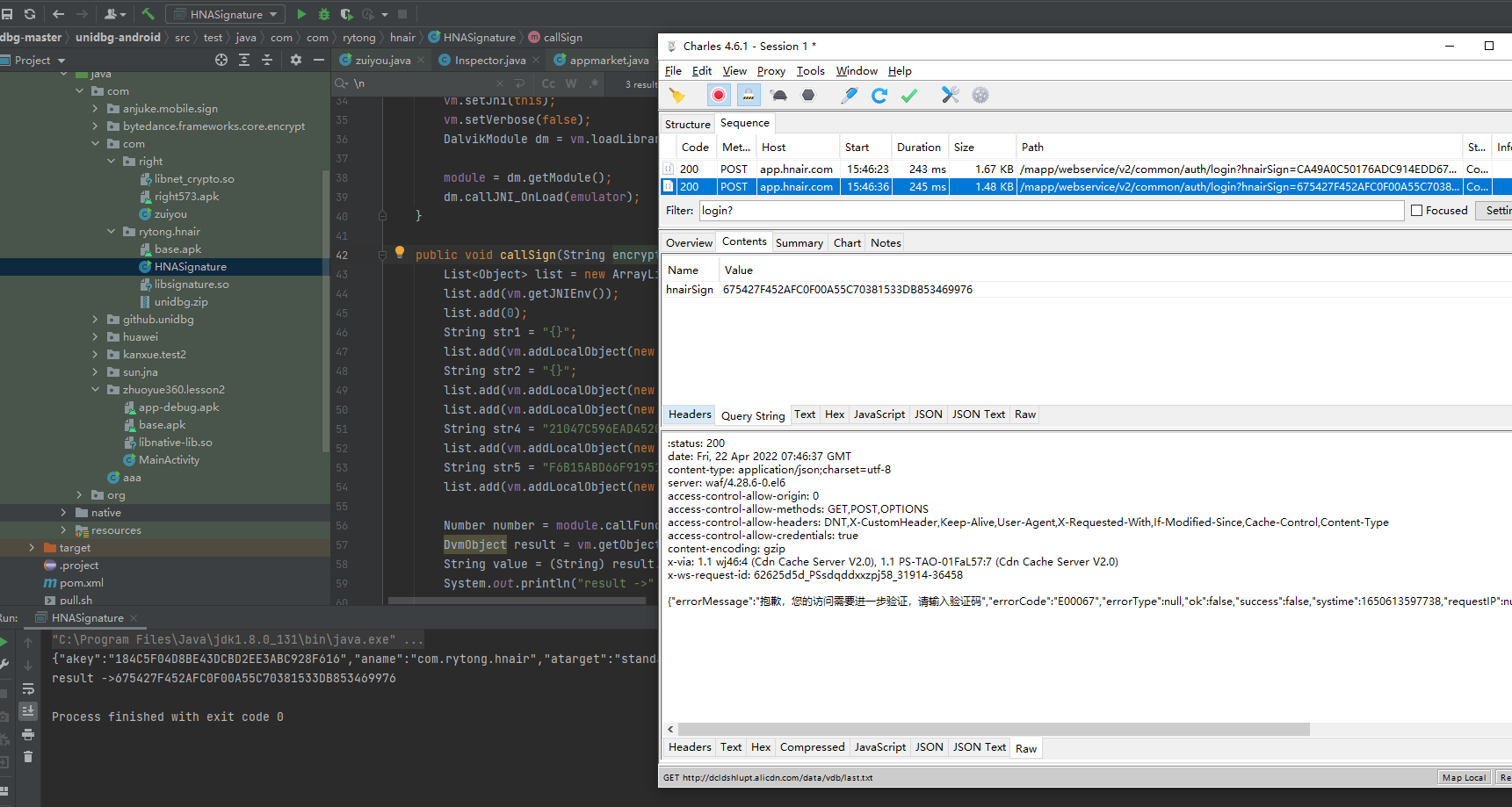The height and width of the screenshot is (807, 1512).
Task: Locate current file crosshair icon in Project panel
Action: [x=221, y=60]
